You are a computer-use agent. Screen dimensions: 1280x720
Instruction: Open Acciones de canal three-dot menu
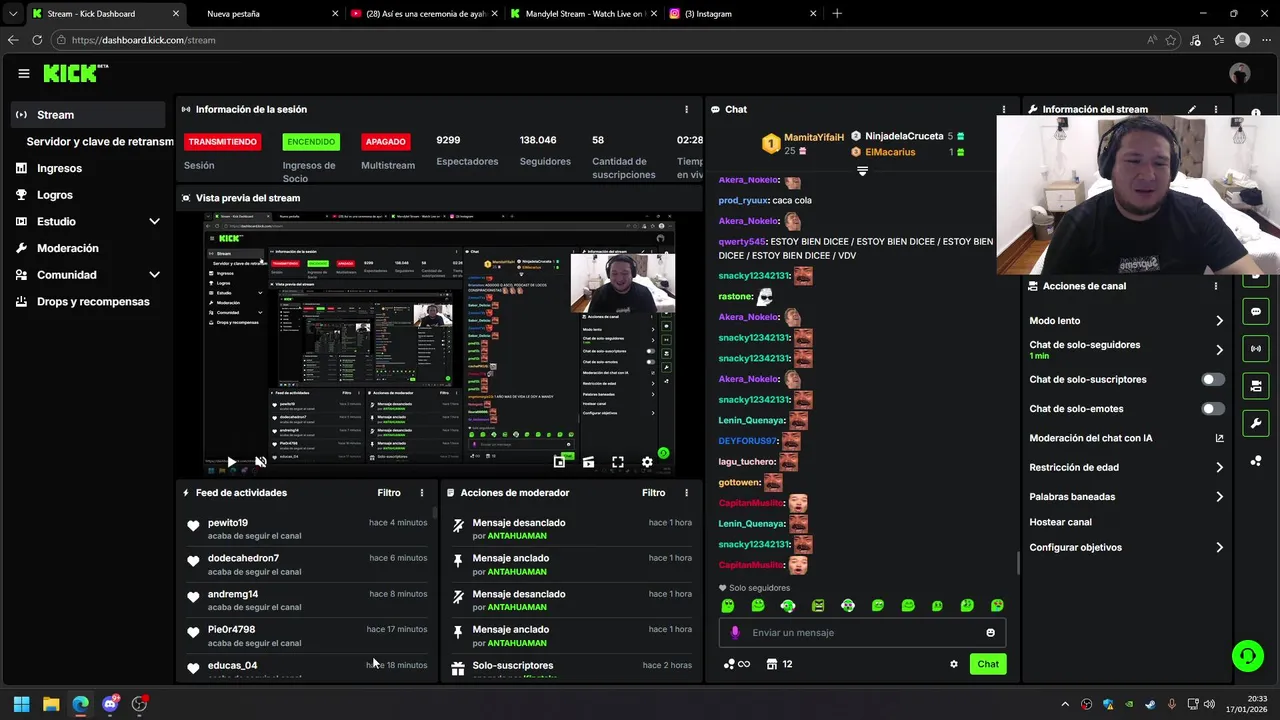pyautogui.click(x=1216, y=286)
